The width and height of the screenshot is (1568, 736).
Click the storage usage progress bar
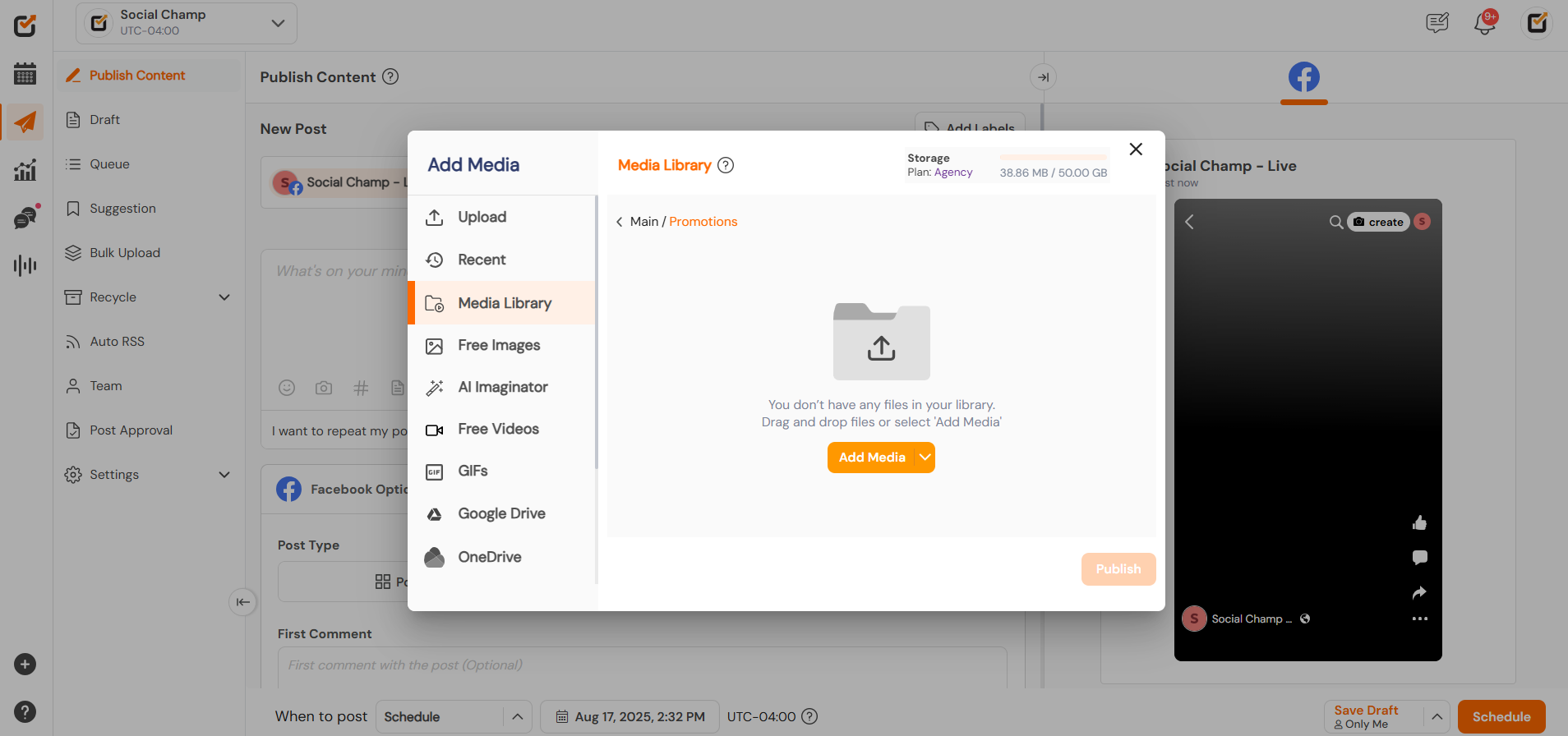point(1054,157)
